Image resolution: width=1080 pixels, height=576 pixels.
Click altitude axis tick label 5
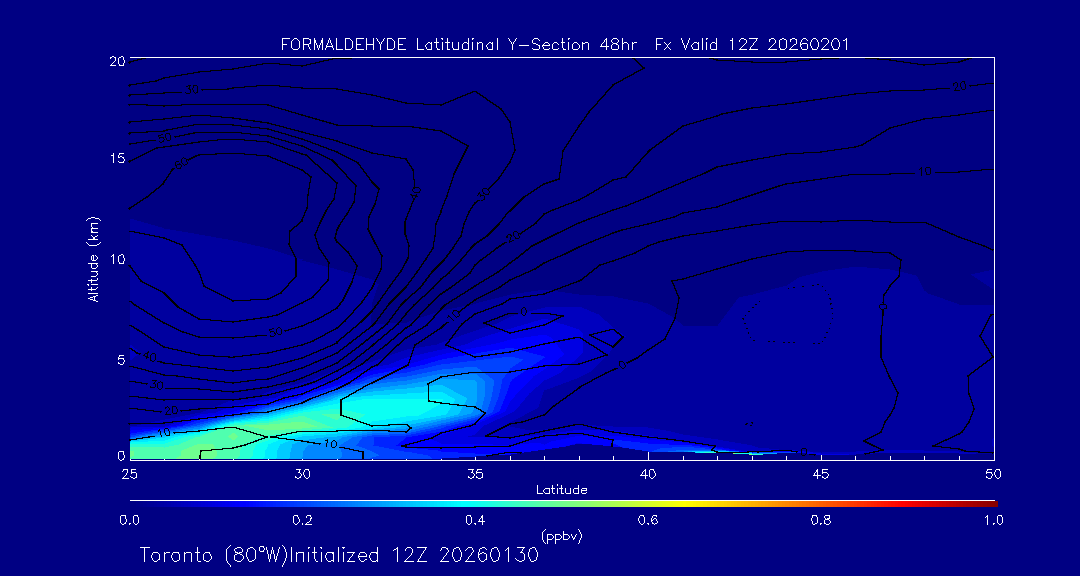click(121, 360)
